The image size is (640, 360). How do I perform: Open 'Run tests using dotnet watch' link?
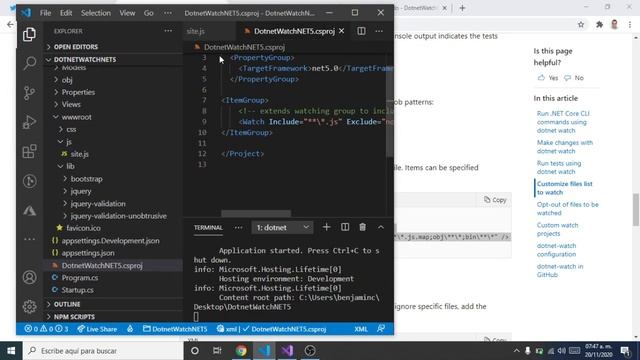click(x=559, y=167)
